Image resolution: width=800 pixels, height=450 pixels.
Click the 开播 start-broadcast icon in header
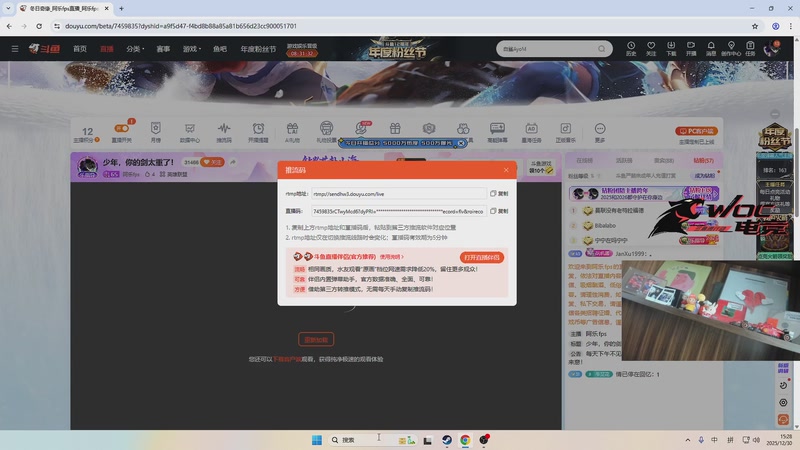point(691,48)
